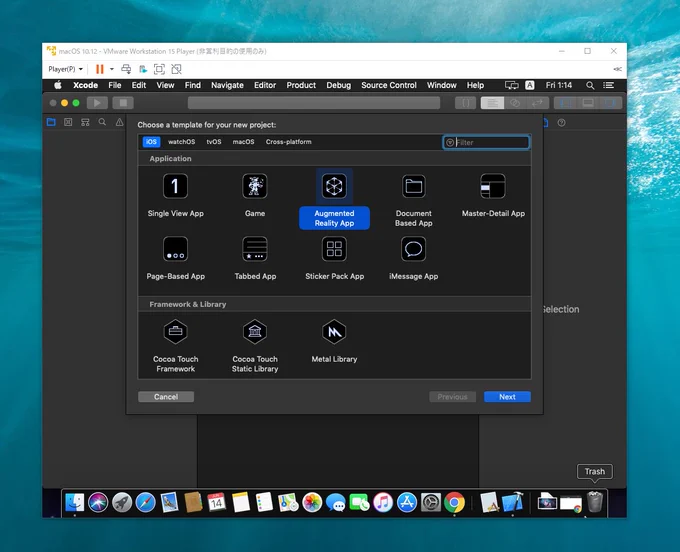680x552 pixels.
Task: Open Notification Center from menu bar
Action: pos(608,85)
